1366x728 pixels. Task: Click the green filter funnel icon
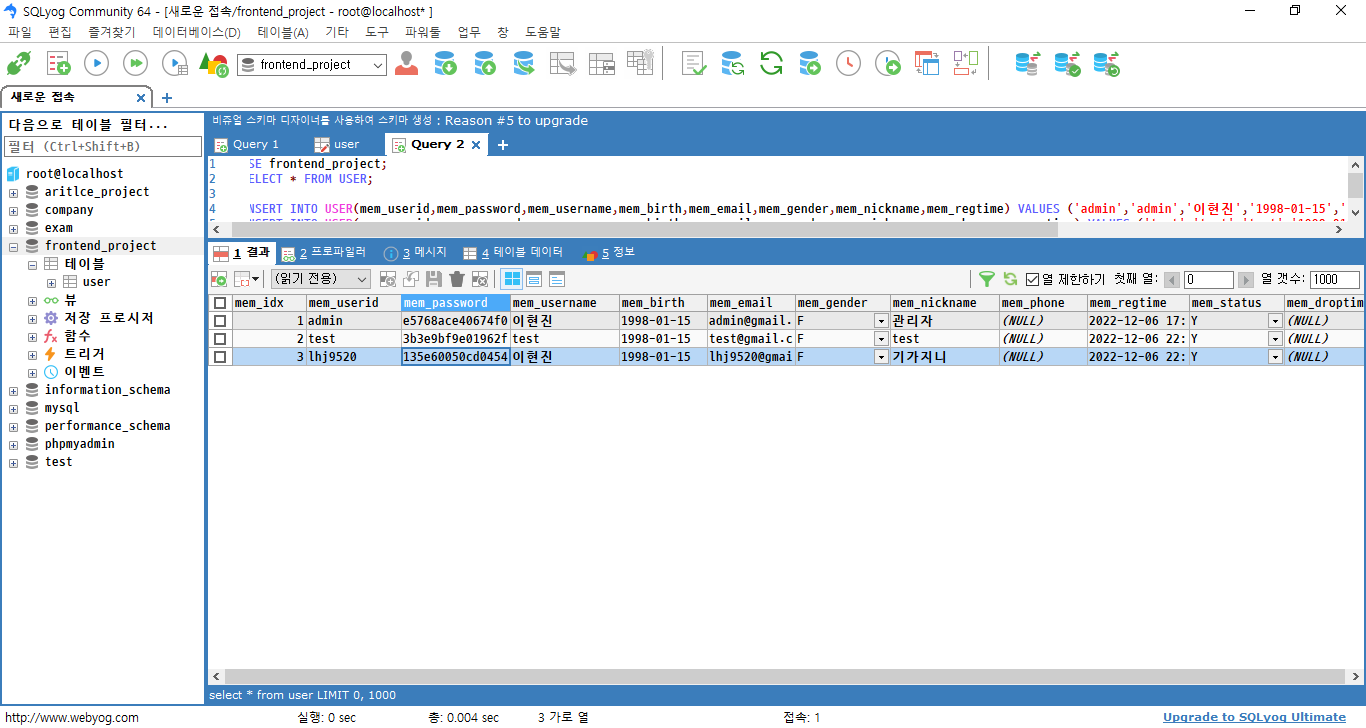point(987,279)
